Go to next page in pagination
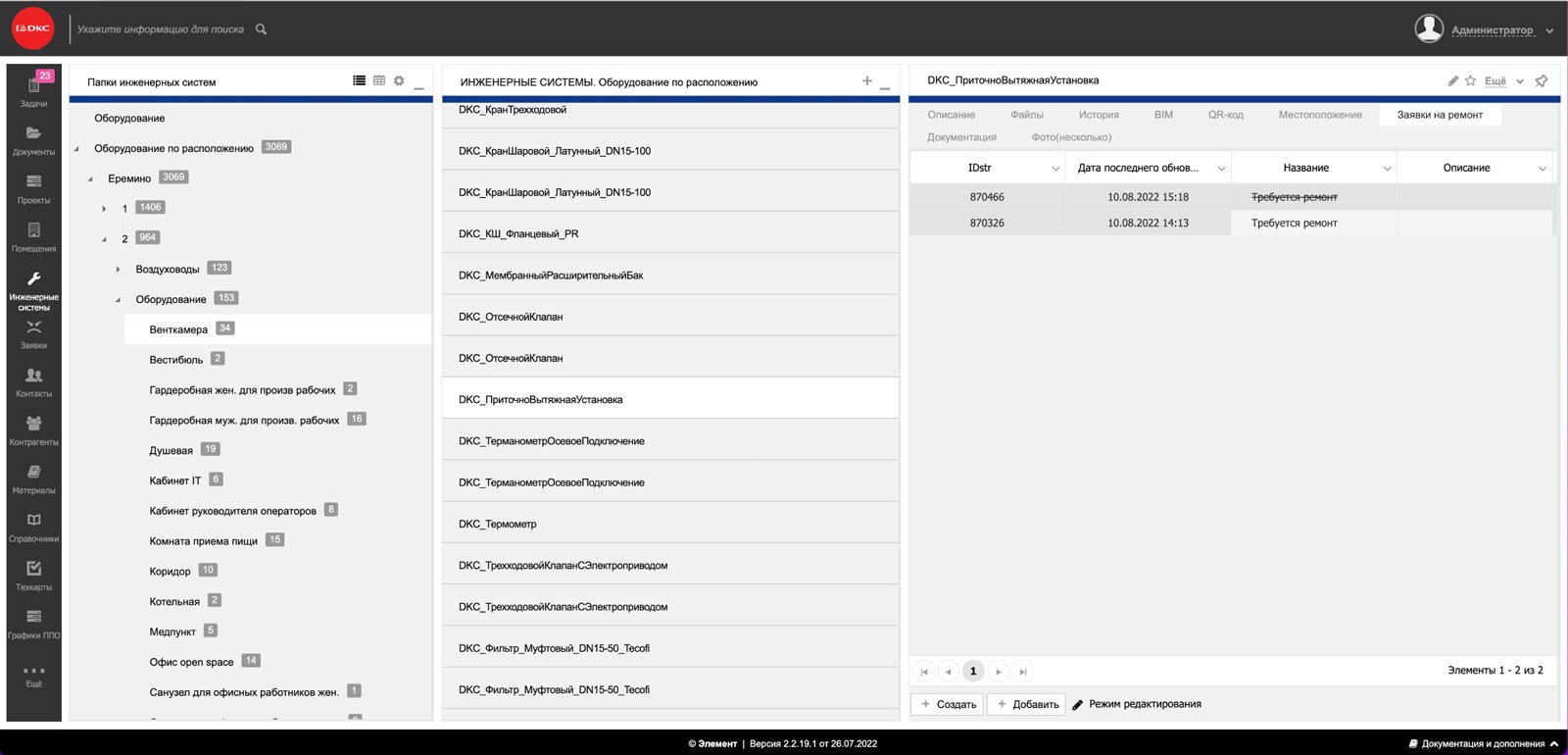 tap(998, 672)
